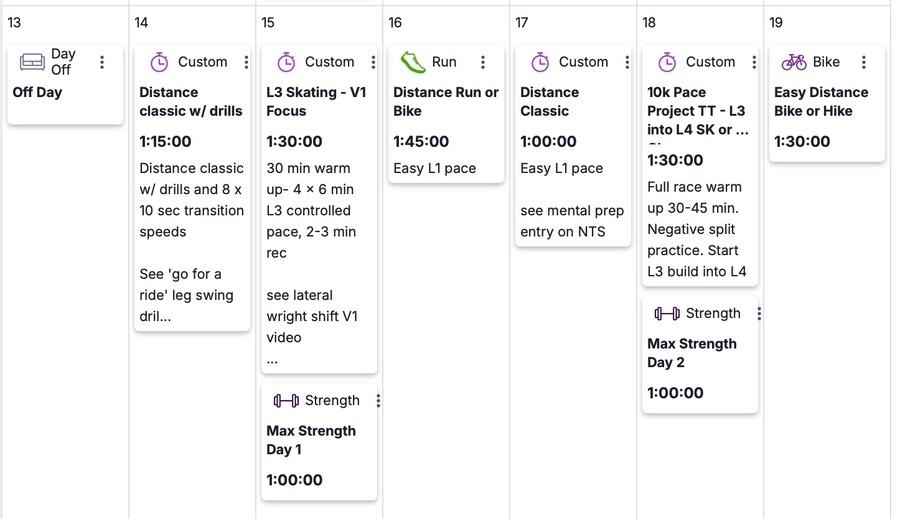Select day 16 date number

point(395,22)
